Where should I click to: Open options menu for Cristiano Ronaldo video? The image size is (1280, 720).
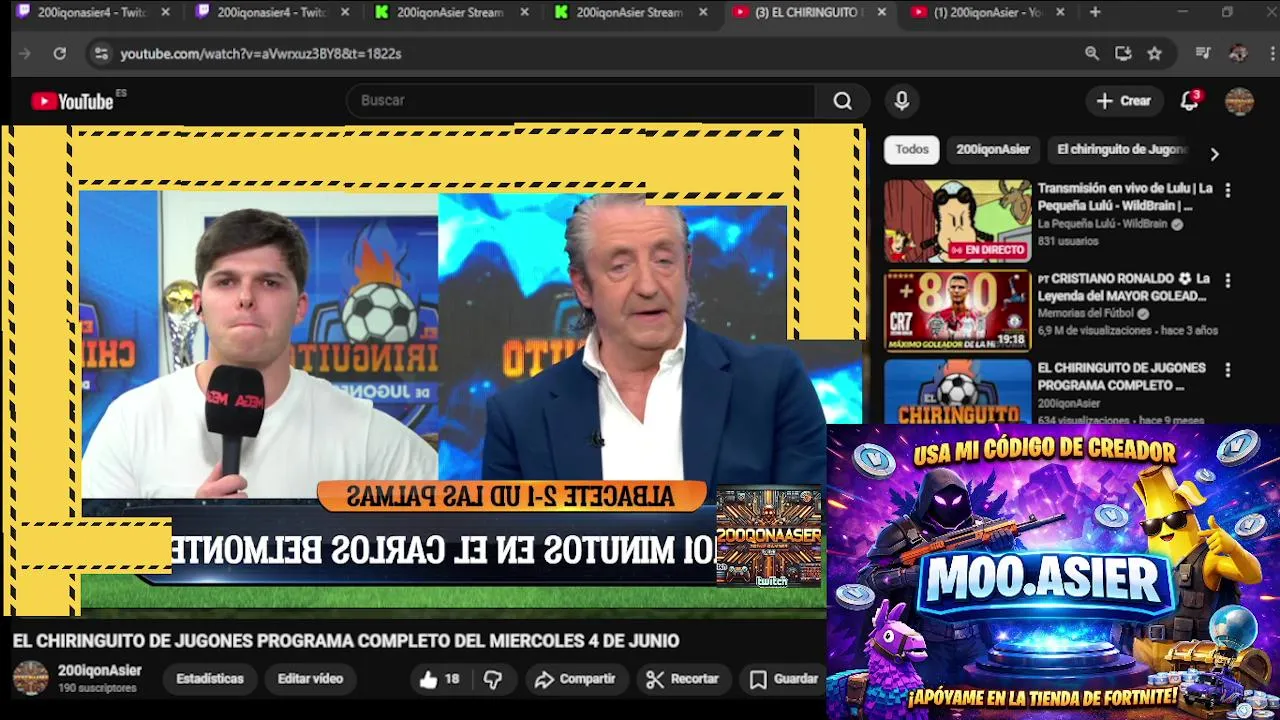coord(1228,280)
